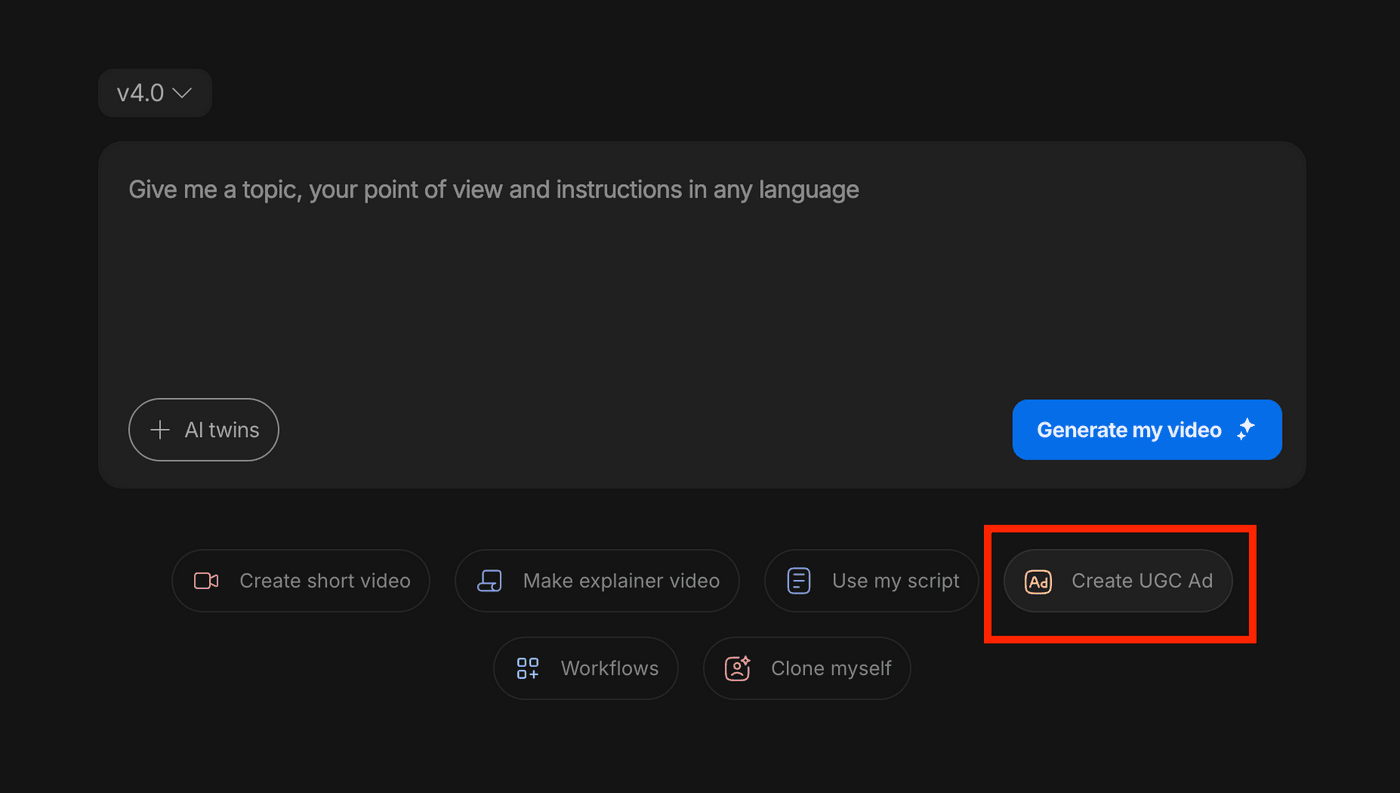The image size is (1400, 793).
Task: Click the Clone myself portrait icon
Action: tap(737, 669)
